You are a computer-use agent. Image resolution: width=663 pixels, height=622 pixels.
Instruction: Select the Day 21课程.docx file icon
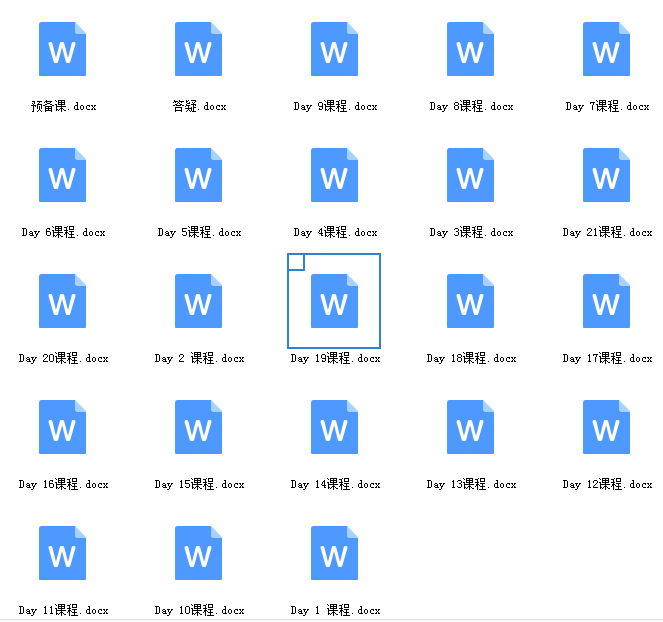(x=606, y=175)
